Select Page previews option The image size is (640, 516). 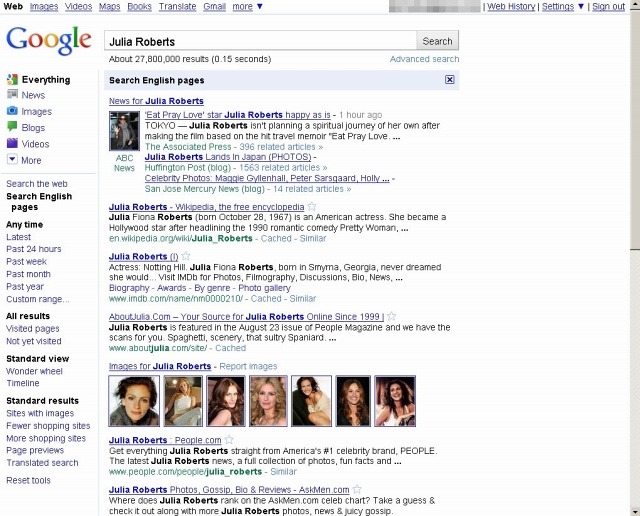point(35,450)
